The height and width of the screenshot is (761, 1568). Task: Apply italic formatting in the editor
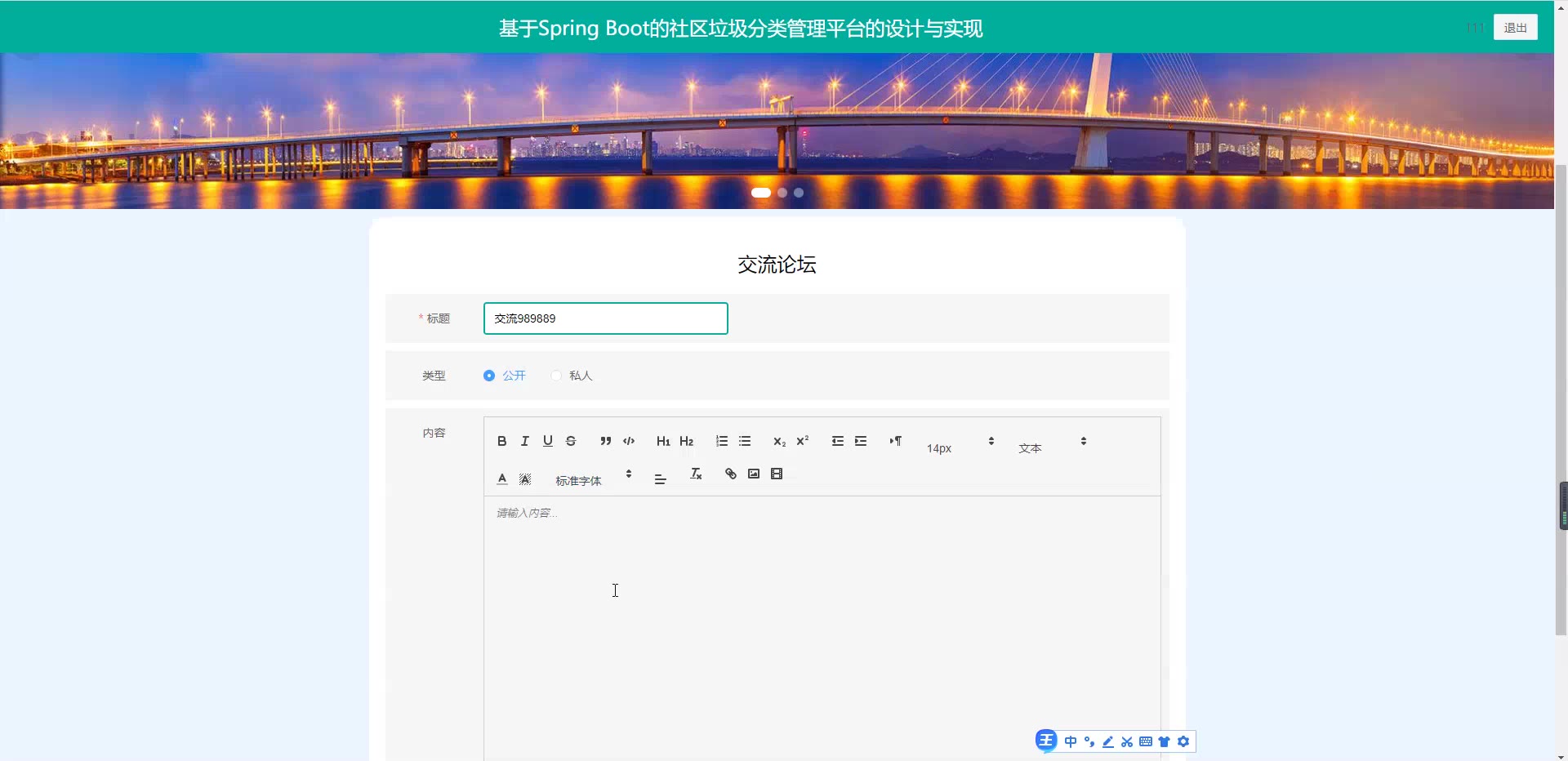(x=524, y=441)
